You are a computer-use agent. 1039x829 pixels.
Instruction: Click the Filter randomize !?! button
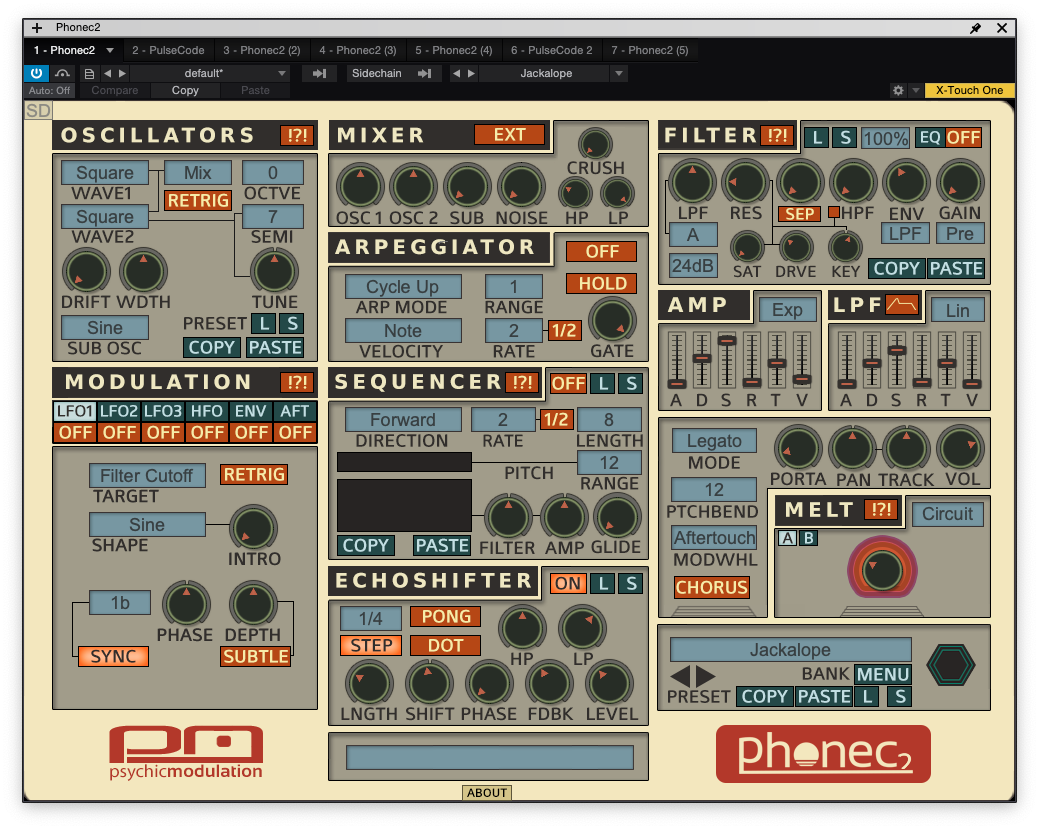pos(777,135)
